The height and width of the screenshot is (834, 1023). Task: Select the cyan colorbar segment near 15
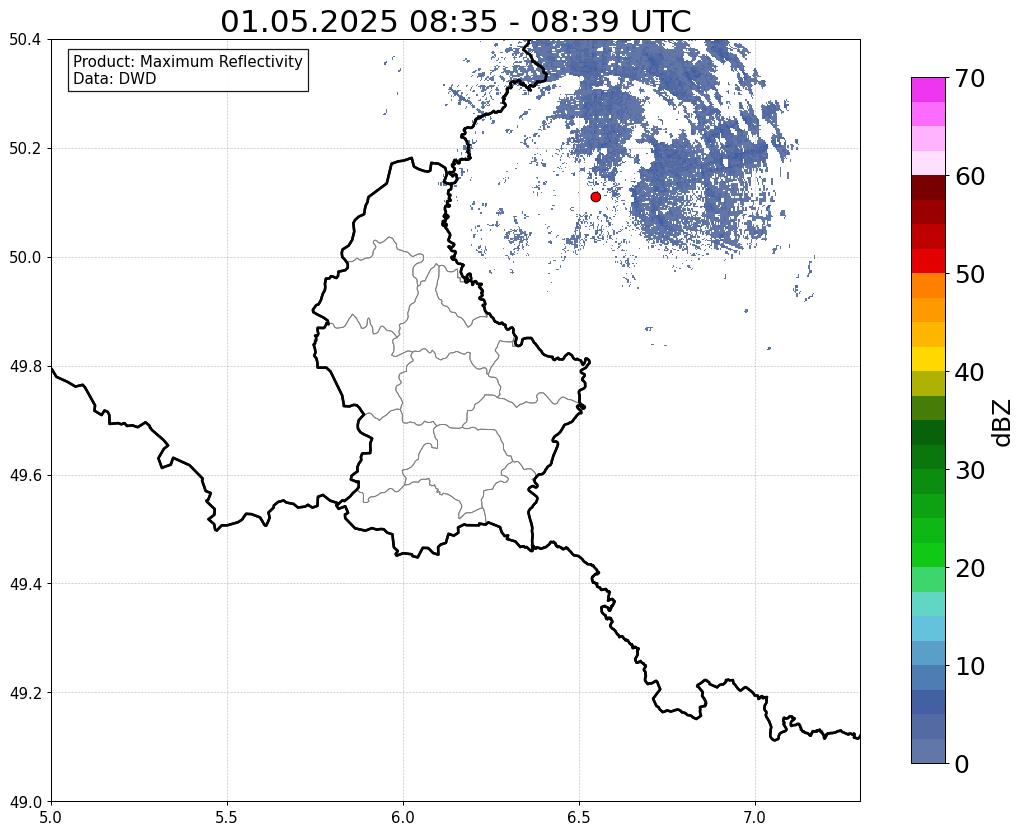click(x=928, y=604)
